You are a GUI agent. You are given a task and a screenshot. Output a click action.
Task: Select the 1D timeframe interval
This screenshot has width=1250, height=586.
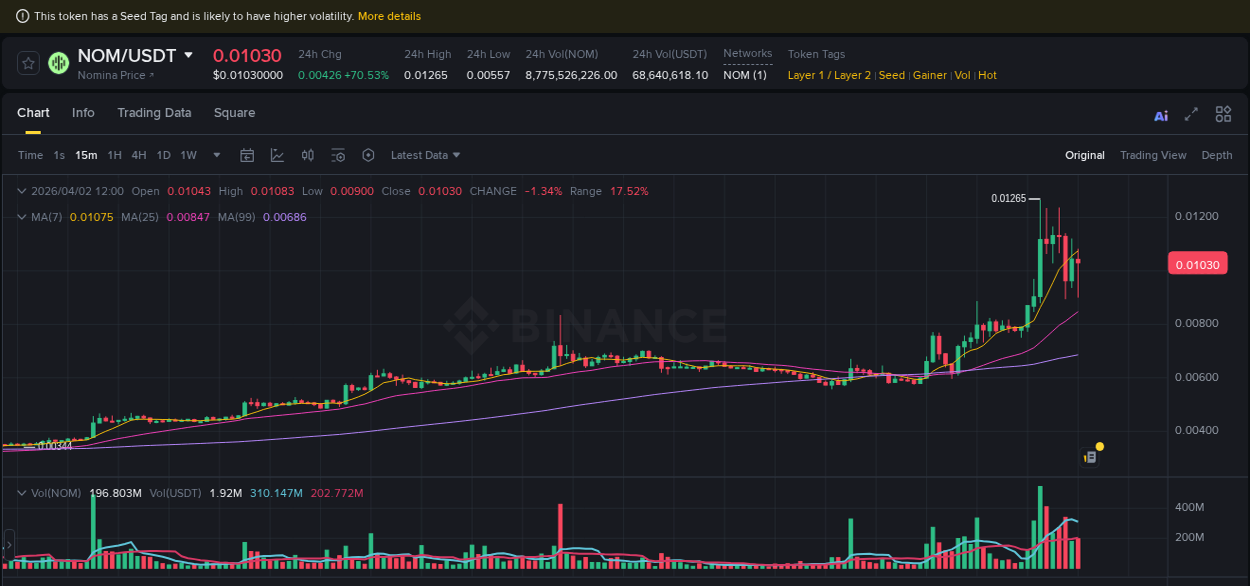click(163, 155)
